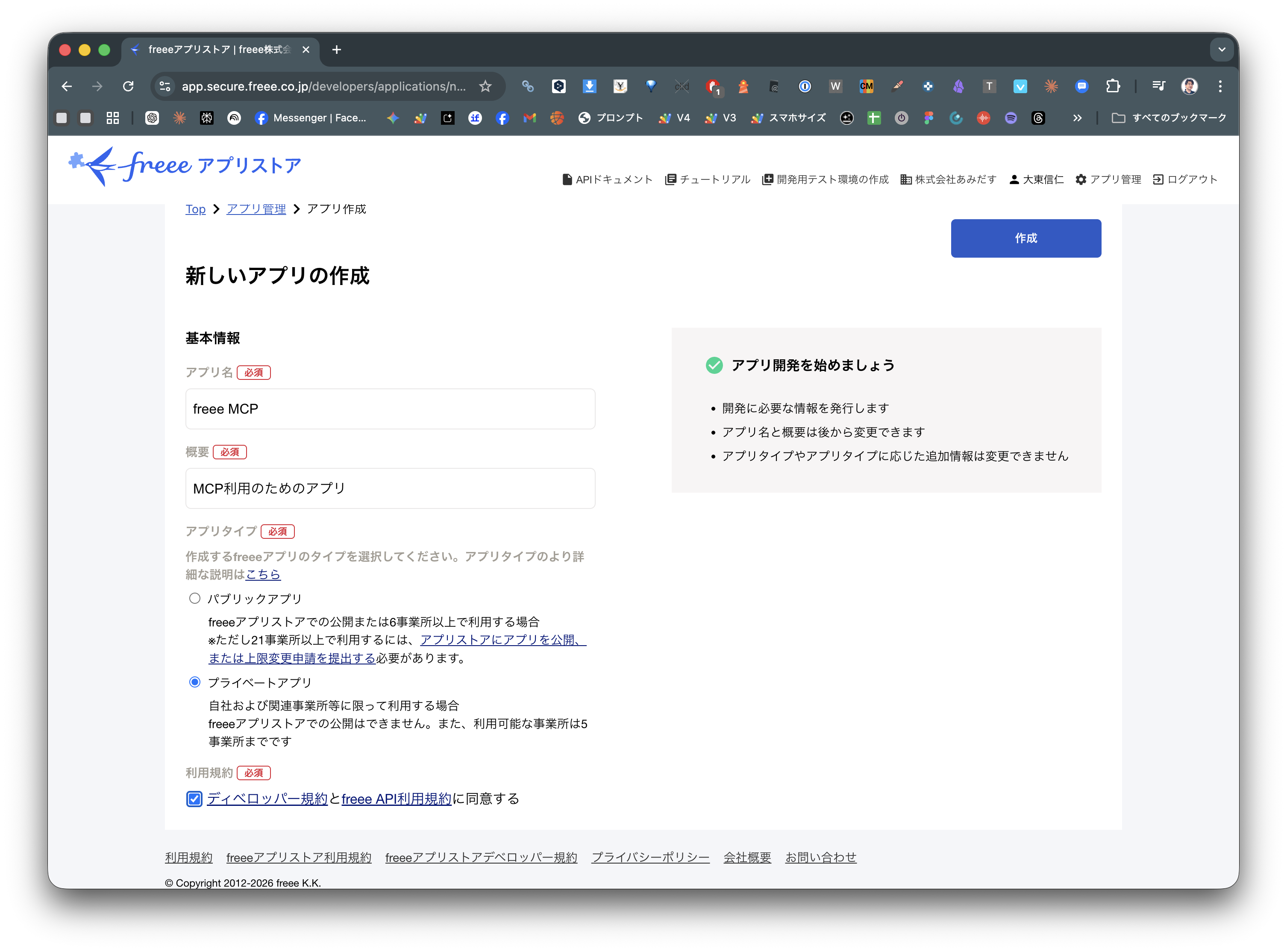Uncheck the terms agreement checkbox
This screenshot has height=952, width=1287.
click(x=194, y=799)
